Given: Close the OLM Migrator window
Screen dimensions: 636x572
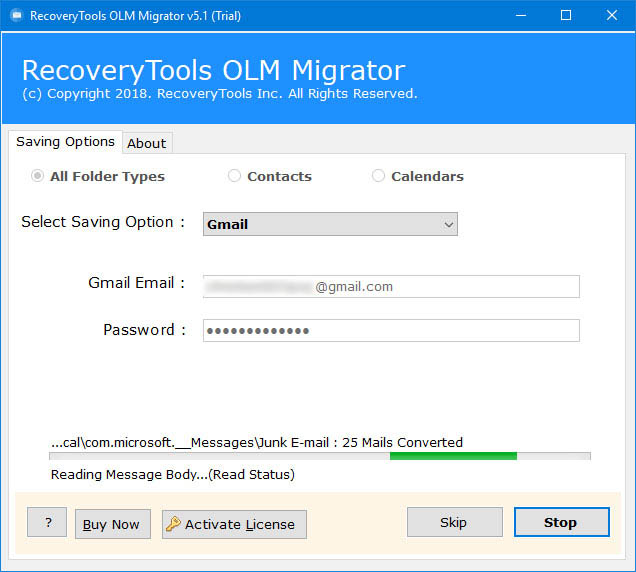Looking at the screenshot, I should [612, 15].
